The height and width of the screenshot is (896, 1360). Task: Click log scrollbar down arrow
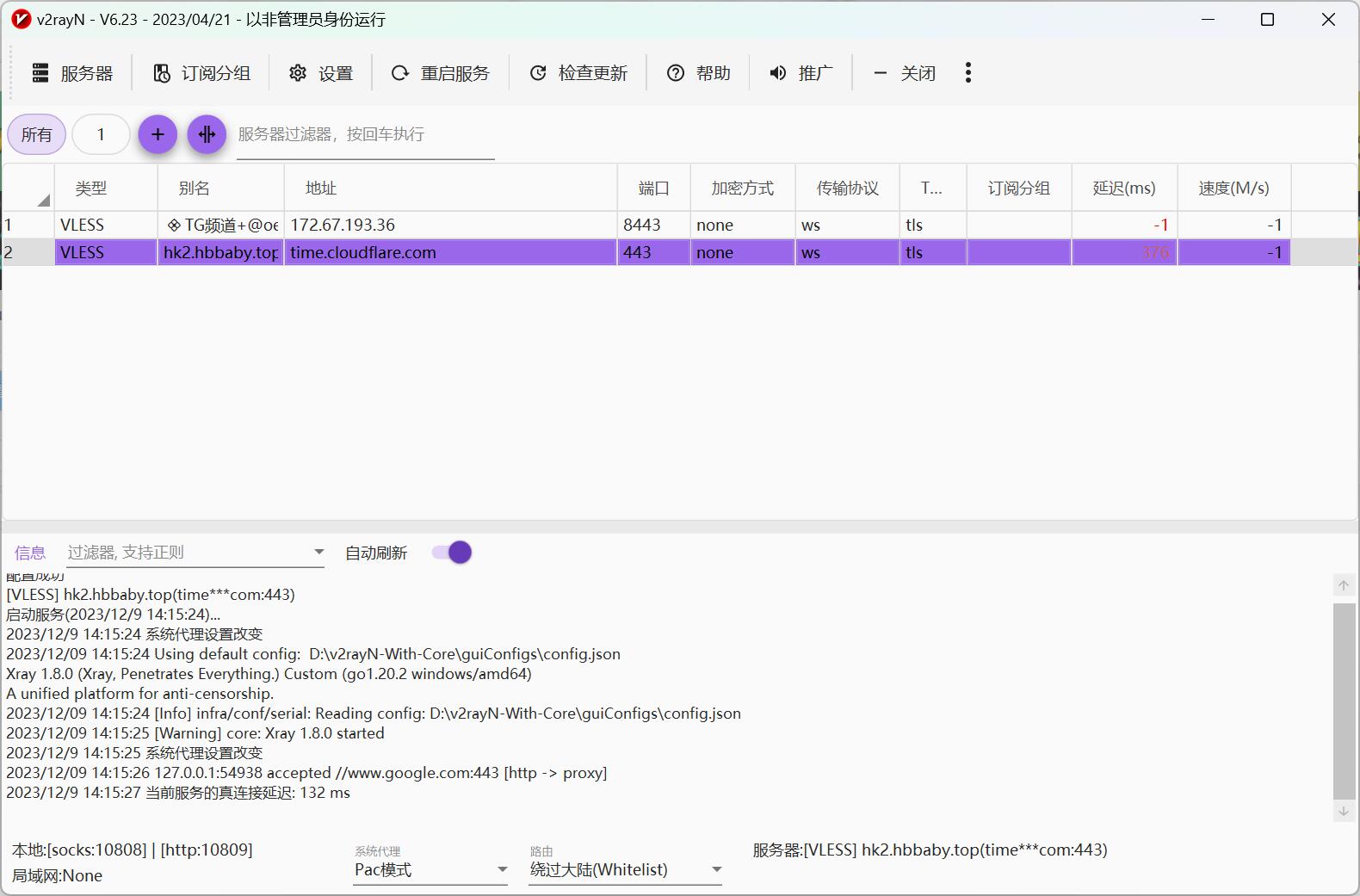(1344, 812)
